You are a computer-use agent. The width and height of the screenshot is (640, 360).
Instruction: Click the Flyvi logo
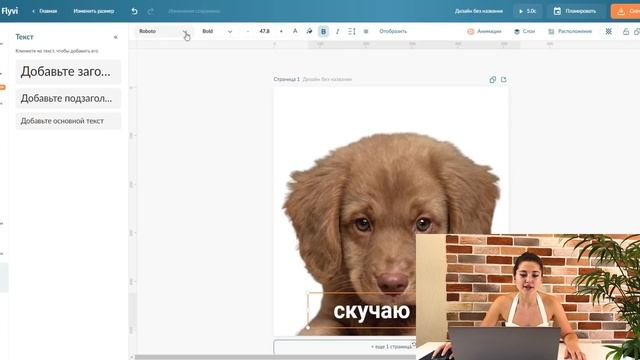[x=9, y=11]
